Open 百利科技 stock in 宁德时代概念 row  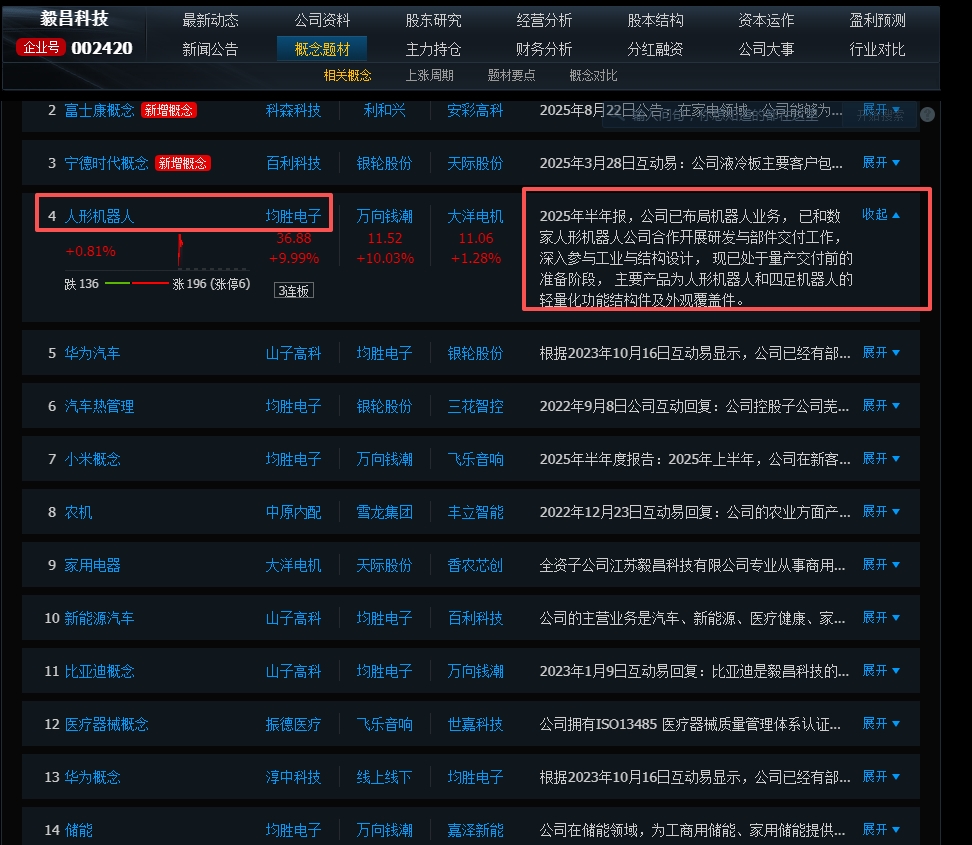click(293, 163)
